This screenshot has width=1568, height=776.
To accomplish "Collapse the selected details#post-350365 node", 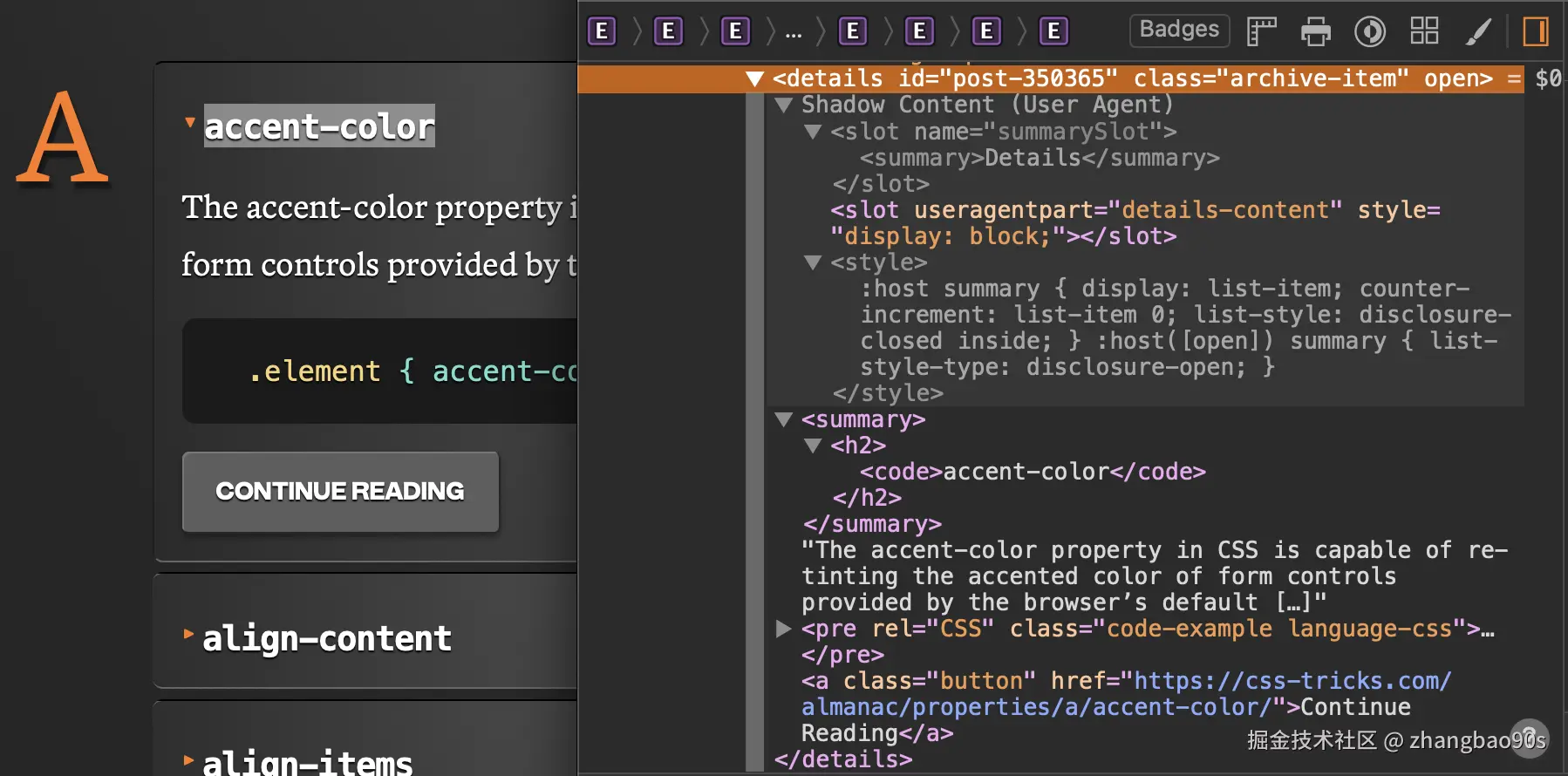I will click(755, 79).
